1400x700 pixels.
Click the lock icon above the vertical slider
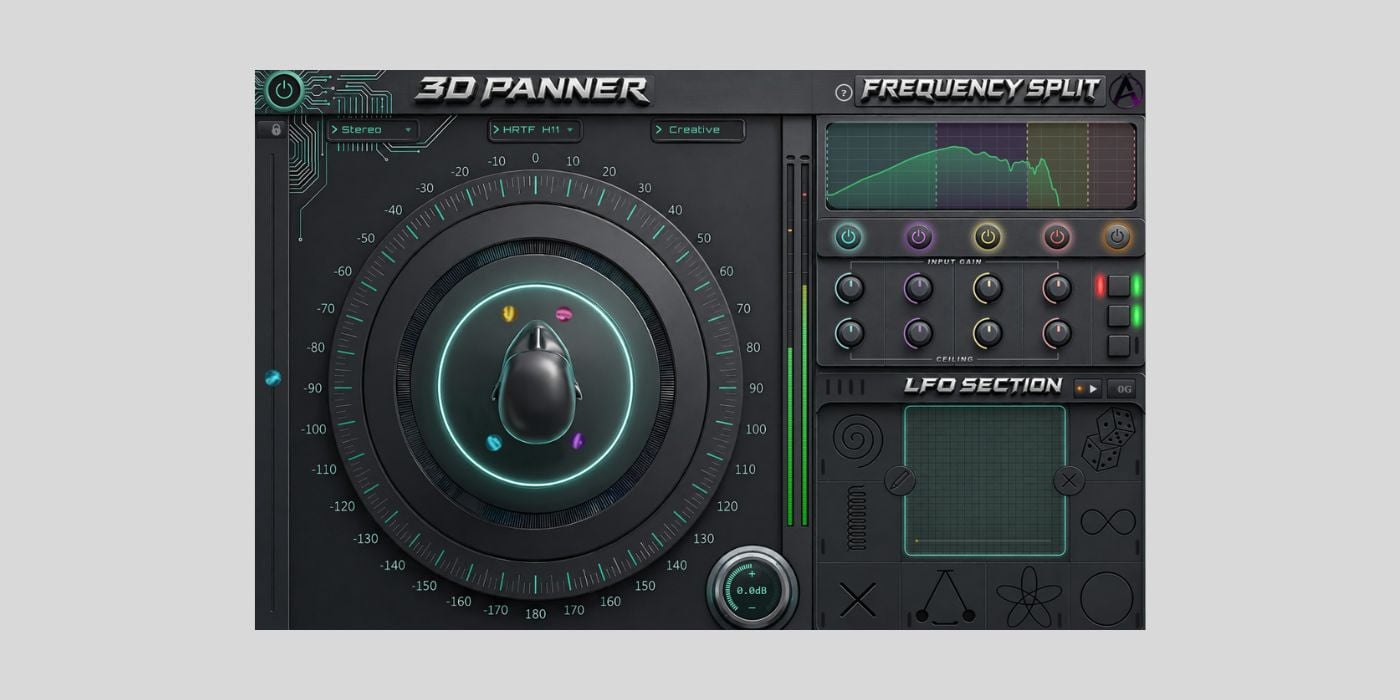point(275,130)
